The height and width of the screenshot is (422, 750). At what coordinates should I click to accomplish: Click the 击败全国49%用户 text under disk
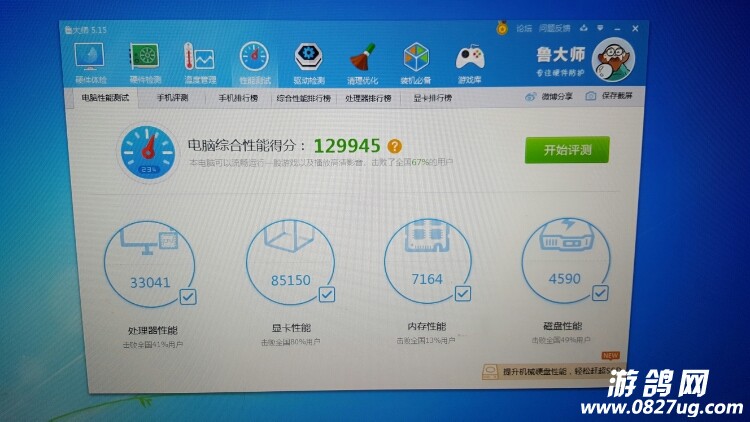pos(561,340)
